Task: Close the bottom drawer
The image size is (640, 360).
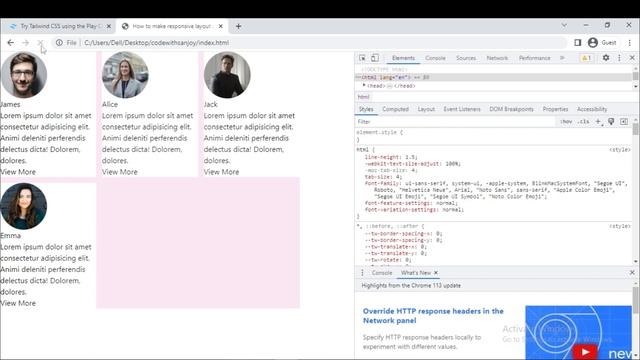Action: point(632,272)
